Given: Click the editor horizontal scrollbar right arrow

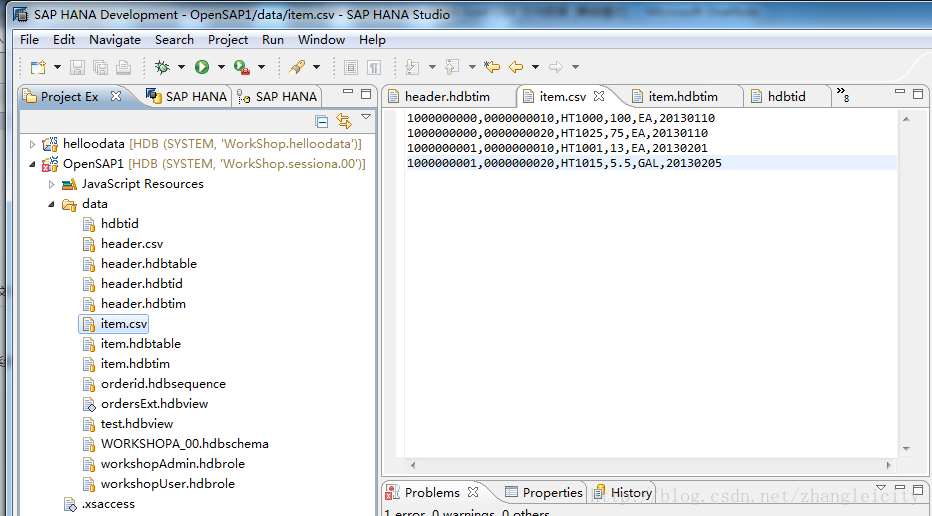Looking at the screenshot, I should coord(889,465).
